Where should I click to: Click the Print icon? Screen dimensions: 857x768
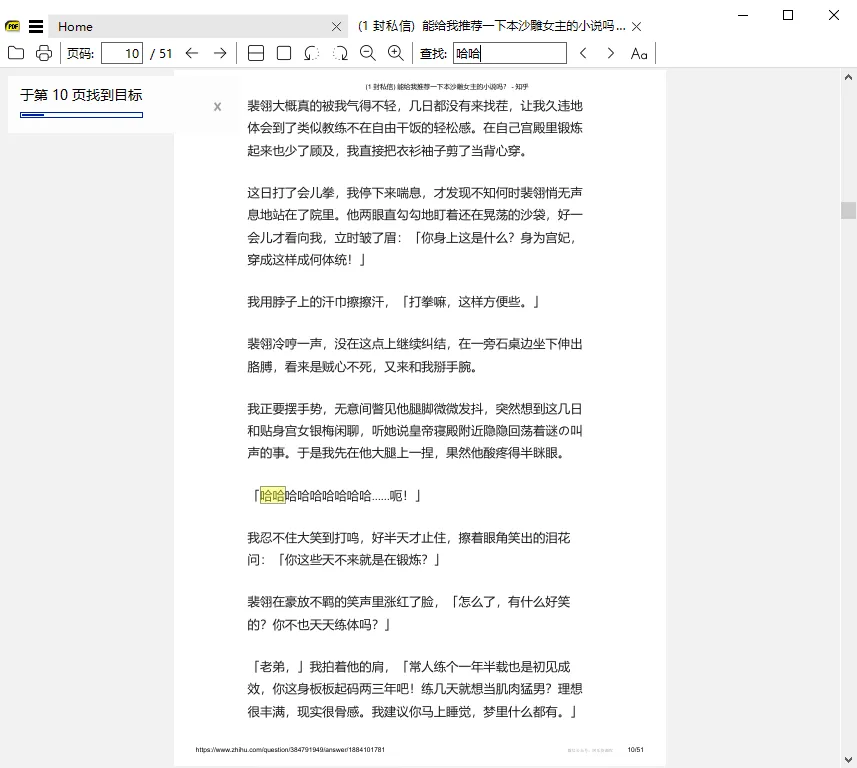coord(44,53)
